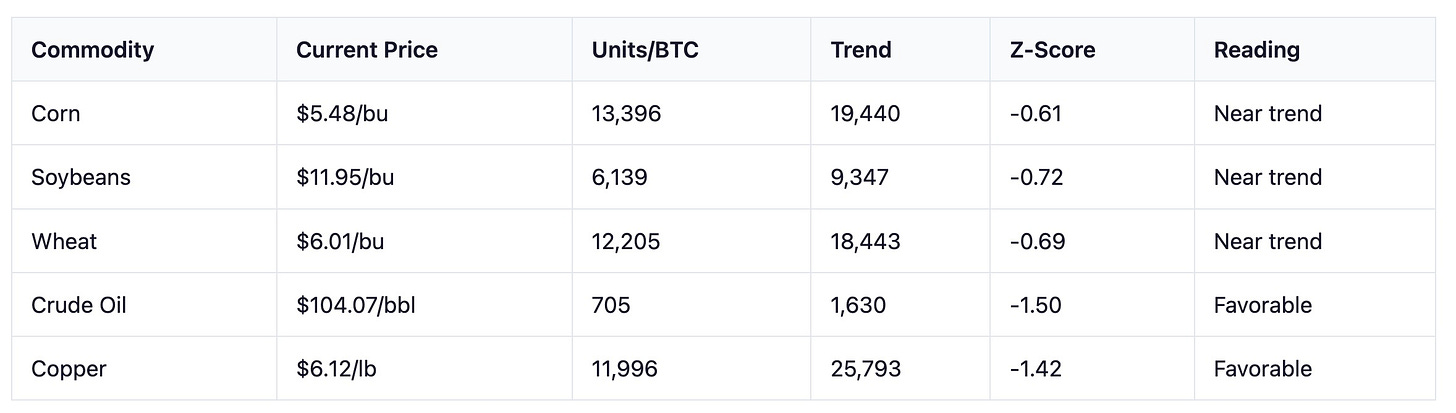This screenshot has height=413, width=1456.
Task: Click the Commodity column header
Action: click(93, 50)
